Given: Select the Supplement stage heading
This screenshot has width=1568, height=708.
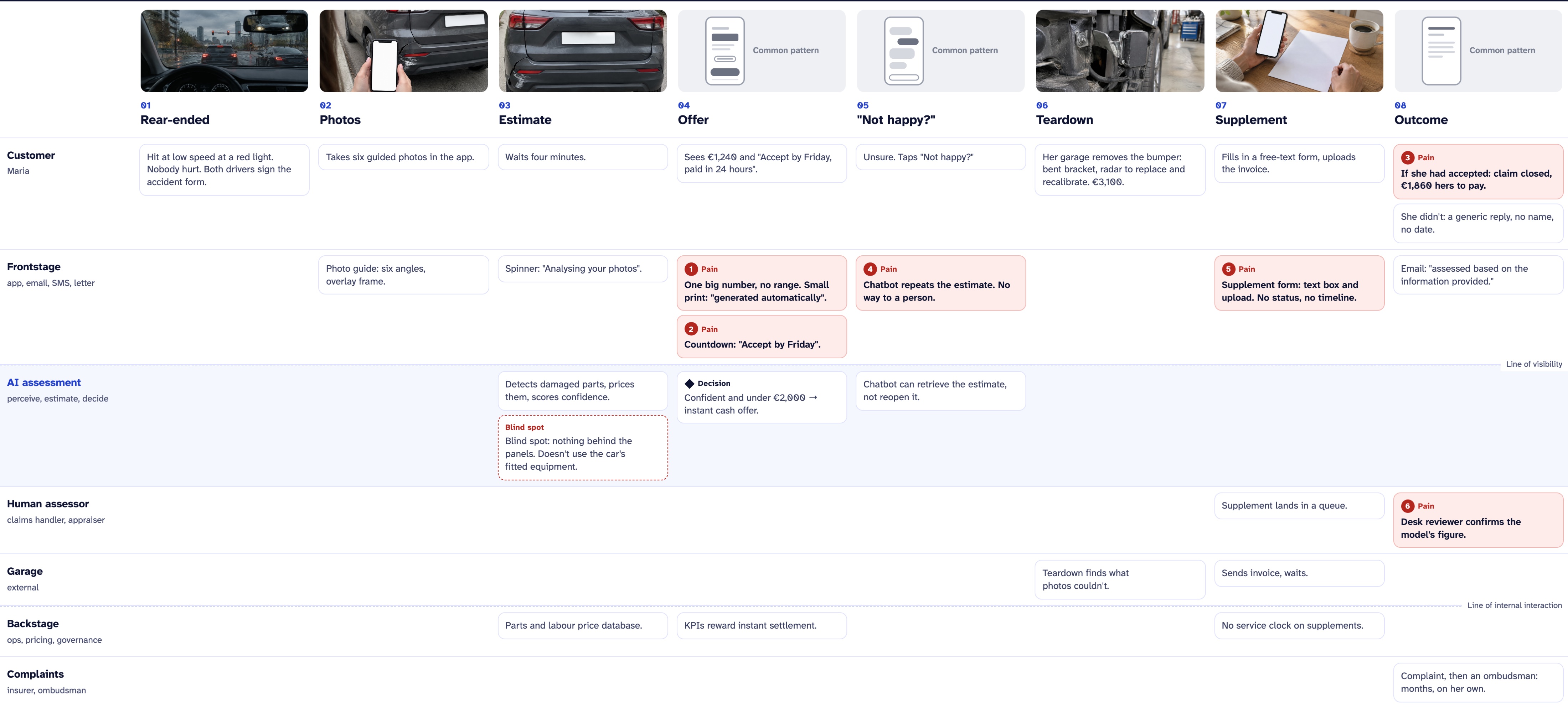Looking at the screenshot, I should [1251, 120].
